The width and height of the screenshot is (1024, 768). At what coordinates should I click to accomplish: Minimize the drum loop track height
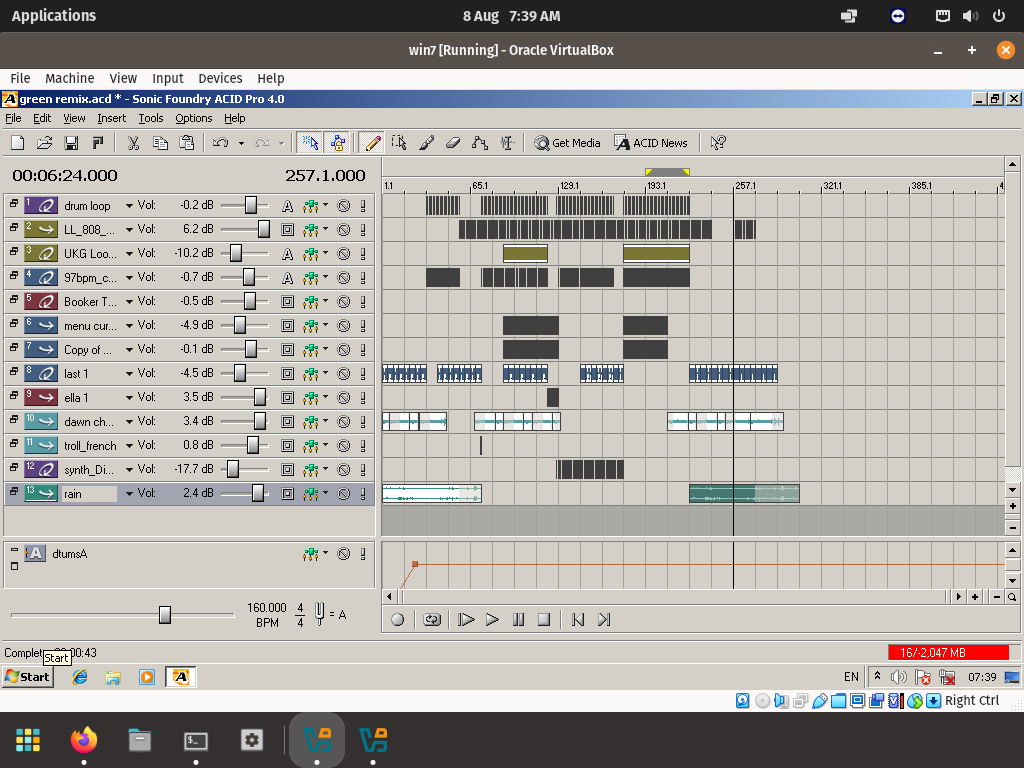14,204
